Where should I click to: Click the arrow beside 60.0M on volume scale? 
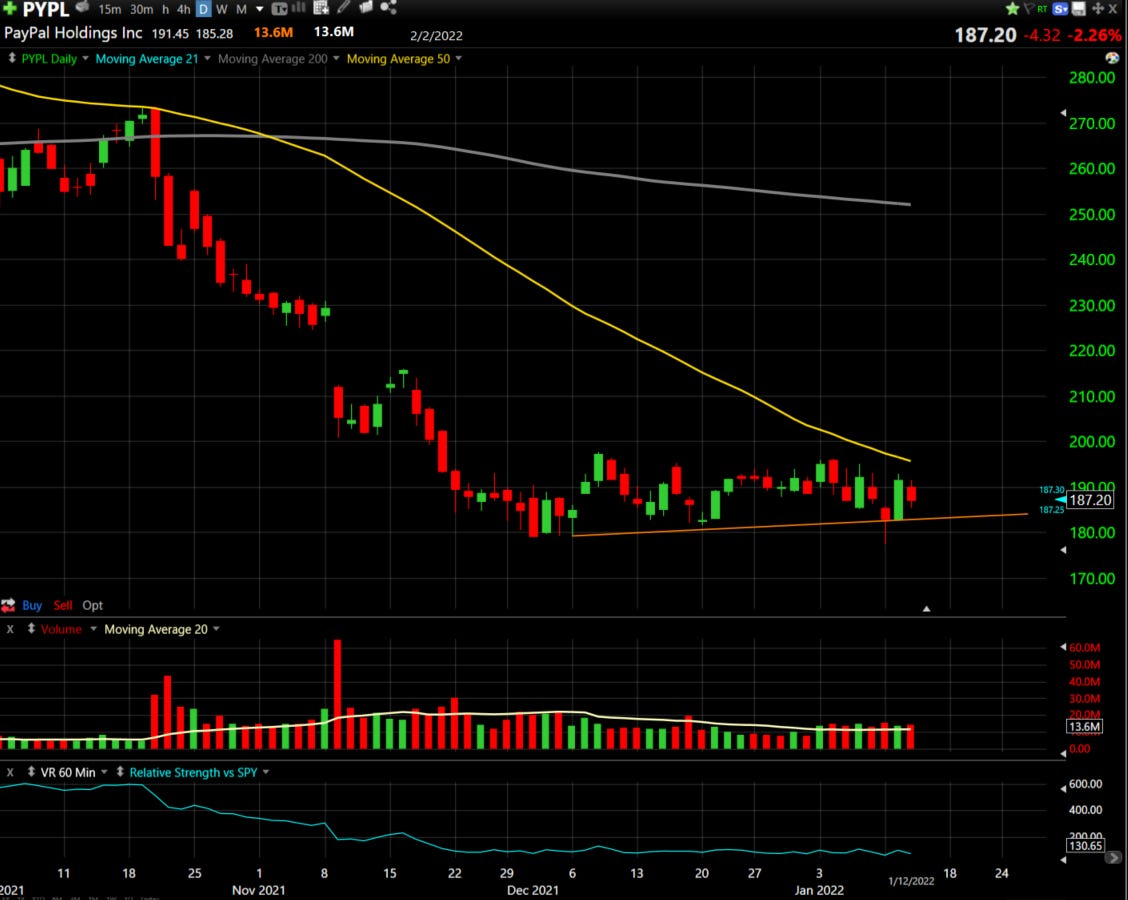click(x=1063, y=647)
